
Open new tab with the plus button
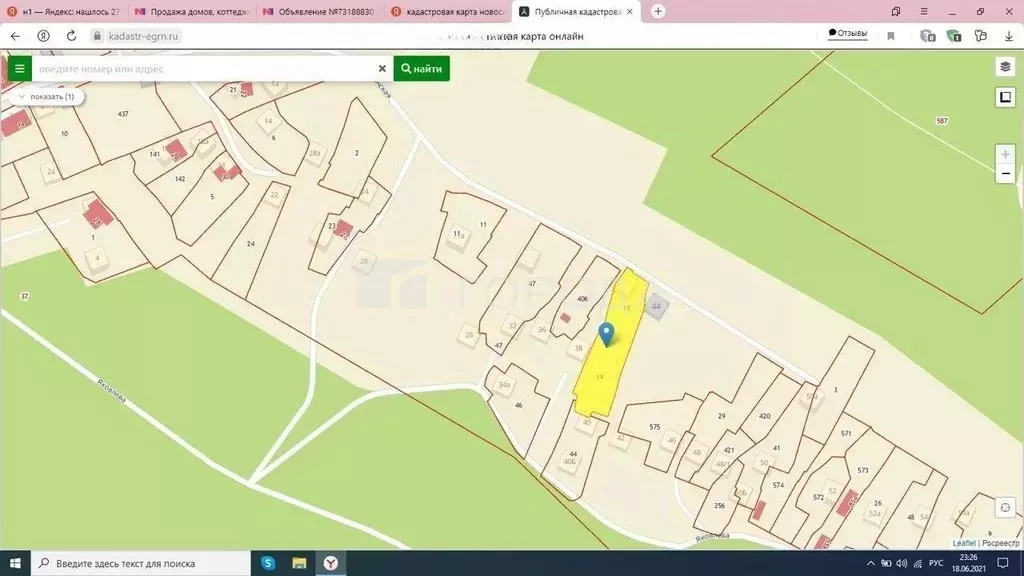(x=657, y=11)
